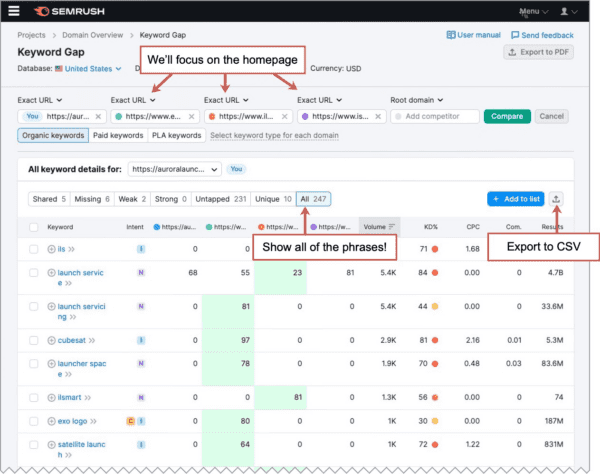Viewport: 600px width, 474px height.
Task: Click the Add to list button
Action: pos(516,199)
